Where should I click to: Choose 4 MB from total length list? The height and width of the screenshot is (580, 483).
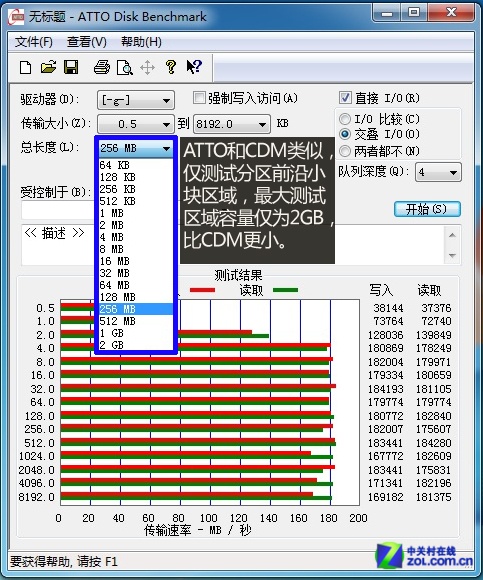coord(136,237)
